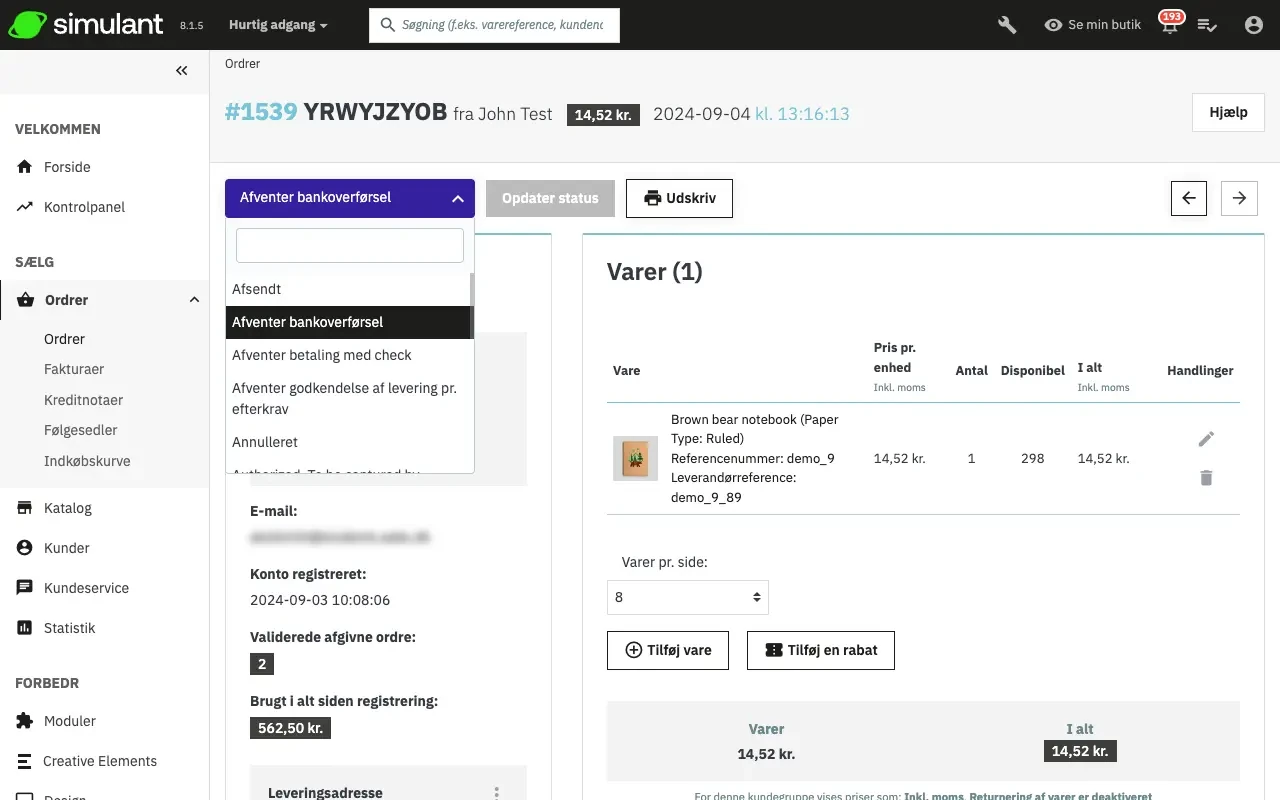Collapse sidebar using double chevron icon

pyautogui.click(x=181, y=70)
